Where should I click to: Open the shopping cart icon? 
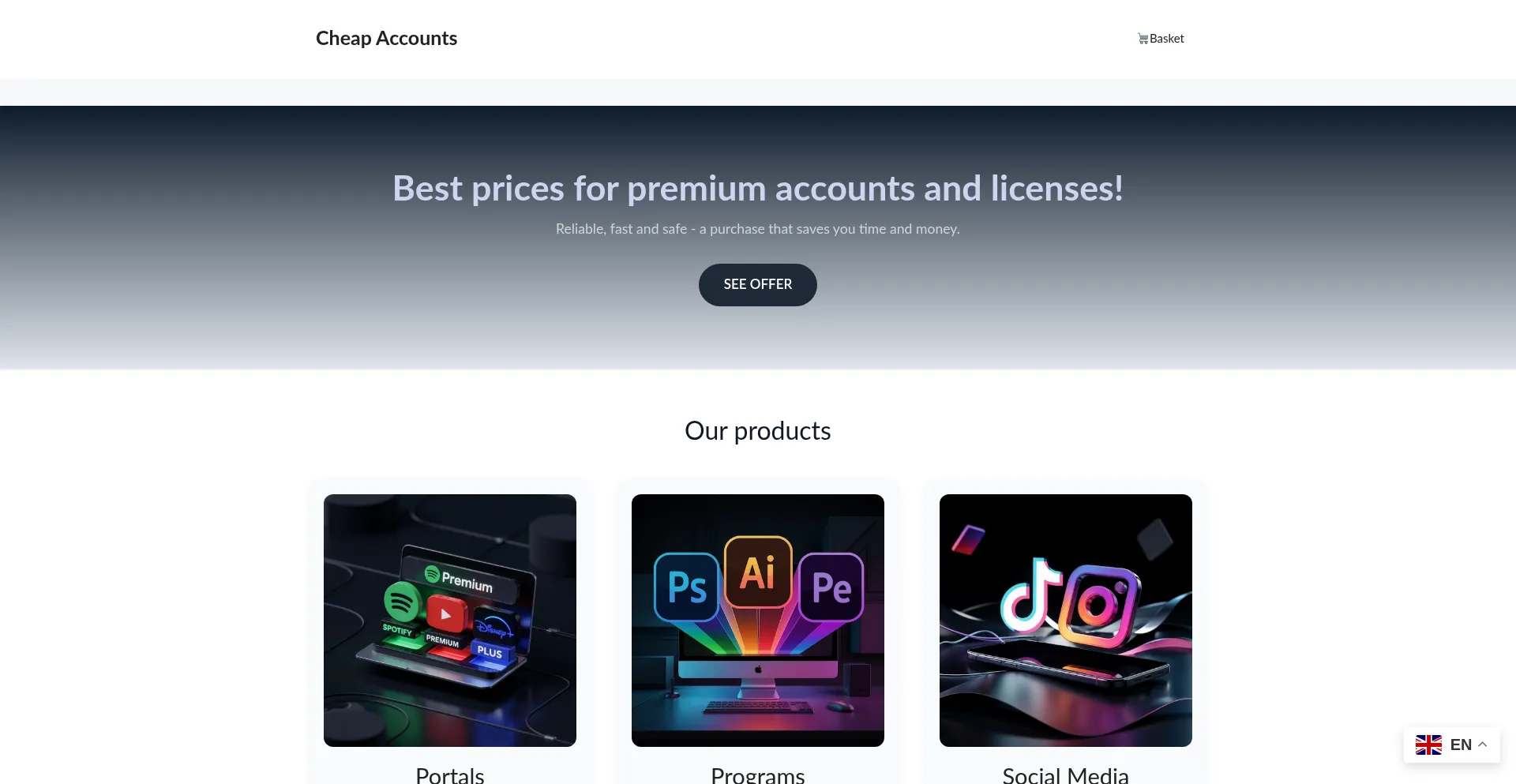[1143, 39]
